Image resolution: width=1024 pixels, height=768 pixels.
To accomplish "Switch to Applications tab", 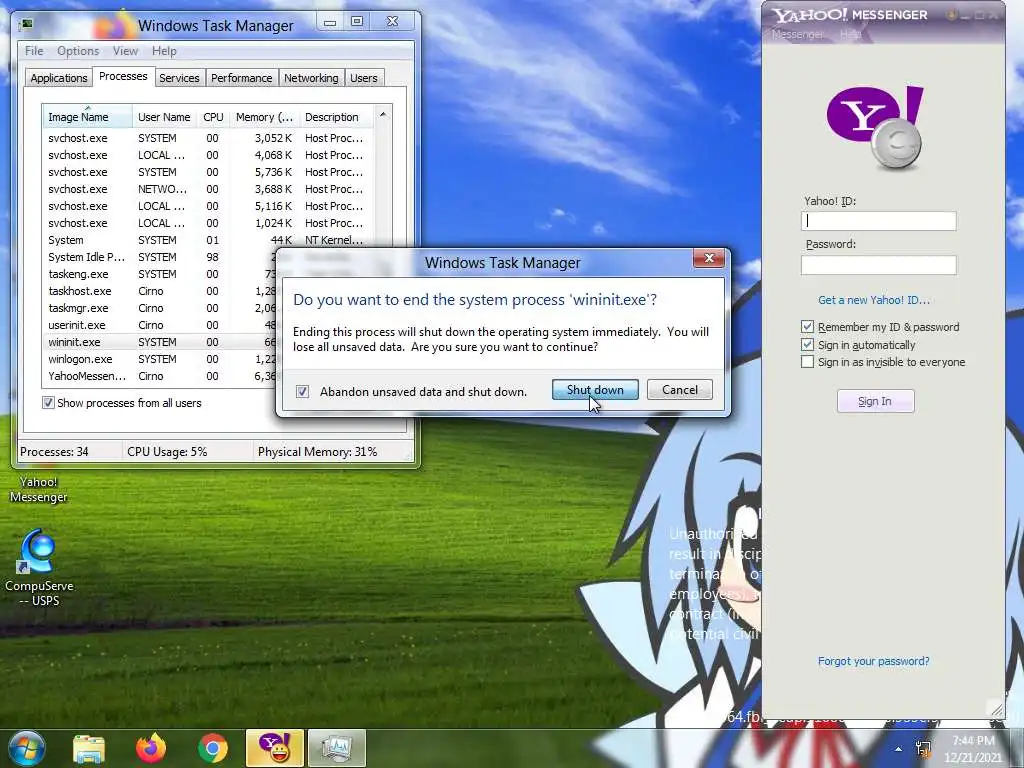I will pos(59,78).
